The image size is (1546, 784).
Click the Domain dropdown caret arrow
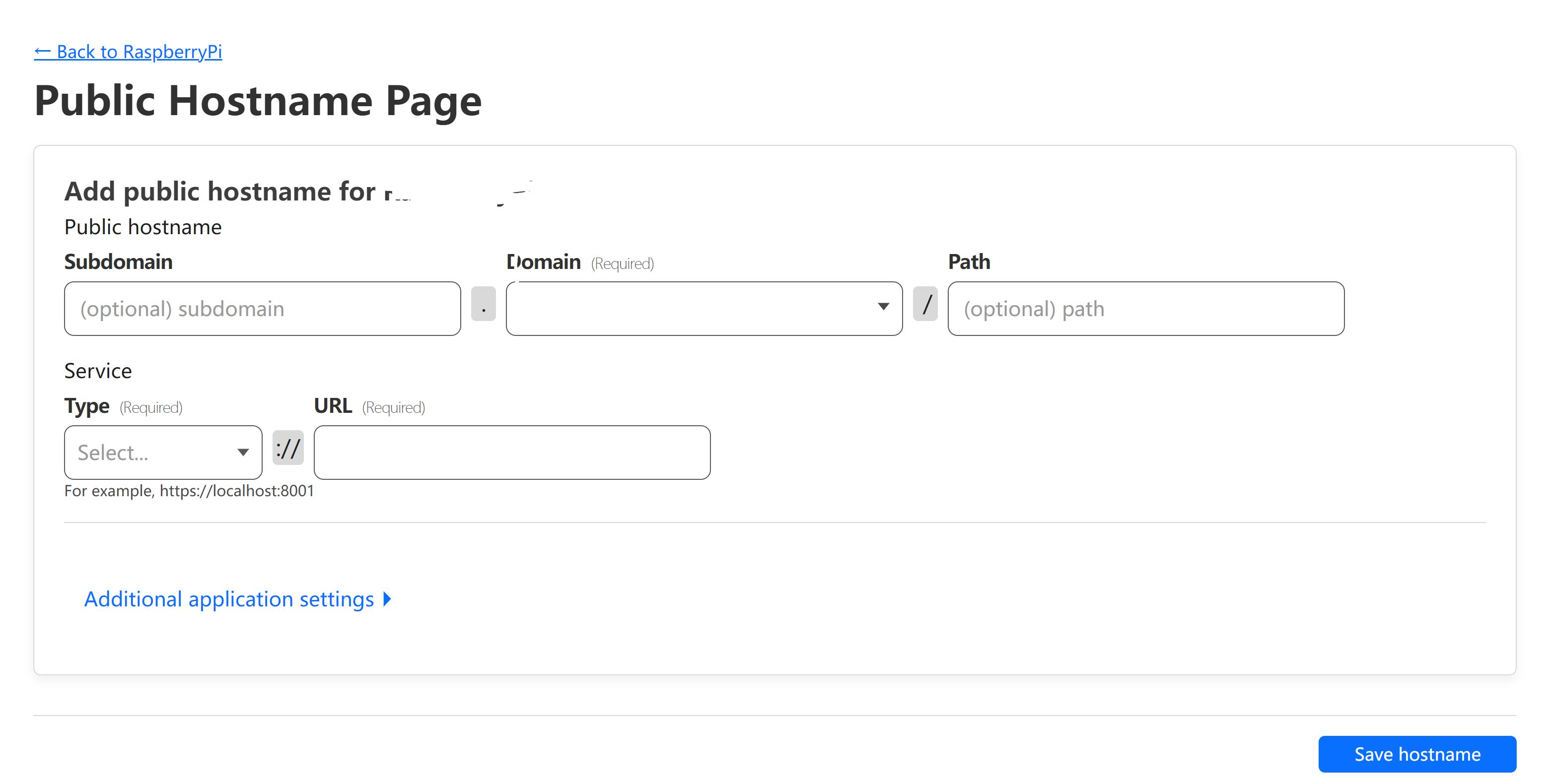pyautogui.click(x=883, y=307)
